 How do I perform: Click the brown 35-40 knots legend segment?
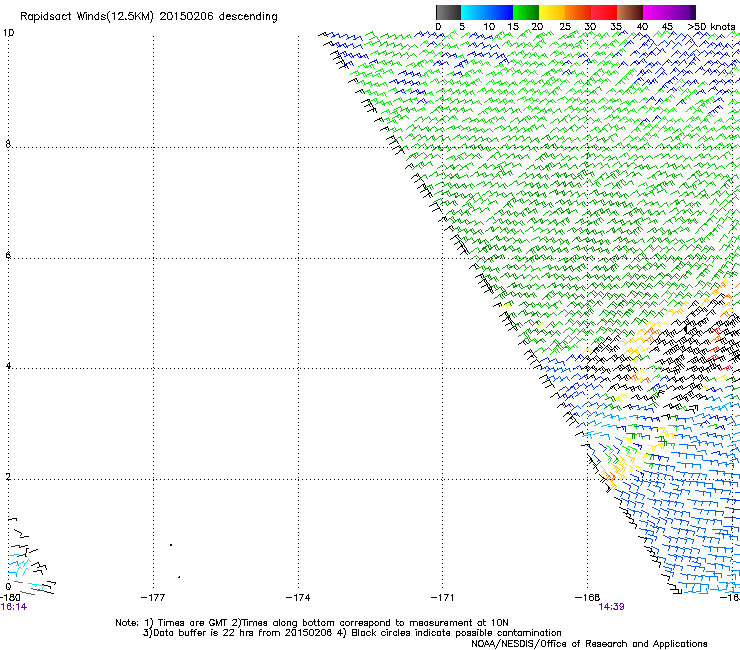coord(630,12)
